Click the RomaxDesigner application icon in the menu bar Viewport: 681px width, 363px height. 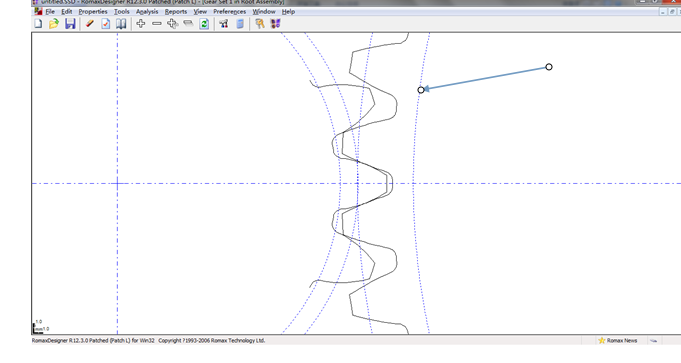click(38, 11)
